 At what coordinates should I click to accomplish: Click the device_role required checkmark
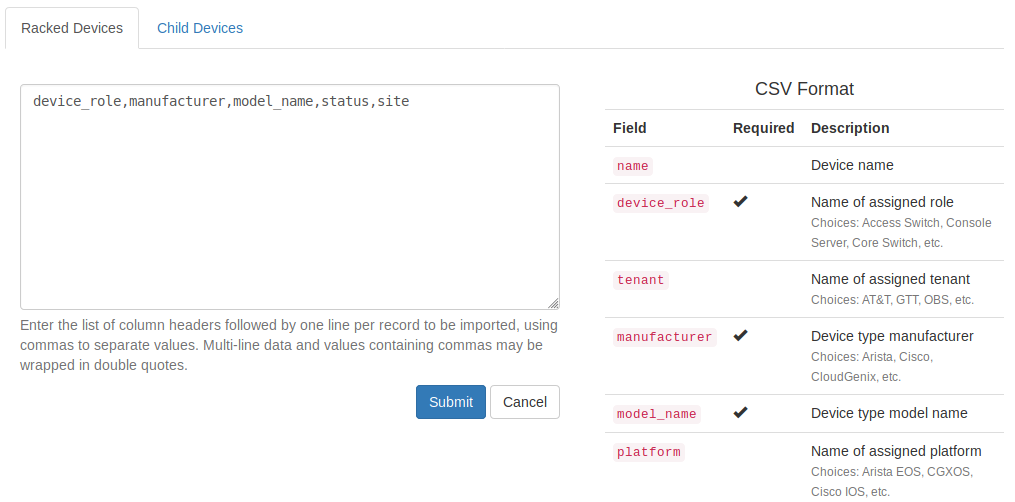coord(741,201)
